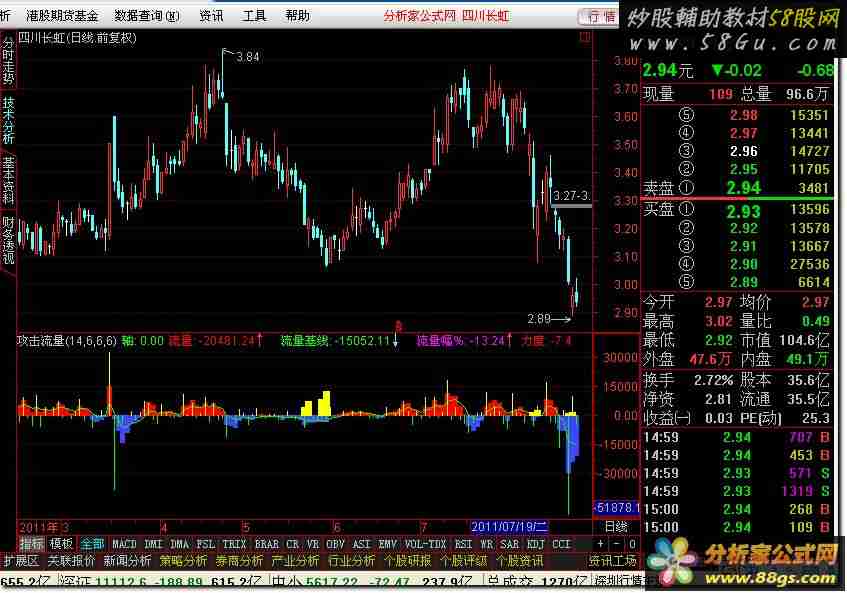Click the 攻击流量(14,6,6,6) indicator title
The height and width of the screenshot is (593, 847).
tap(68, 341)
